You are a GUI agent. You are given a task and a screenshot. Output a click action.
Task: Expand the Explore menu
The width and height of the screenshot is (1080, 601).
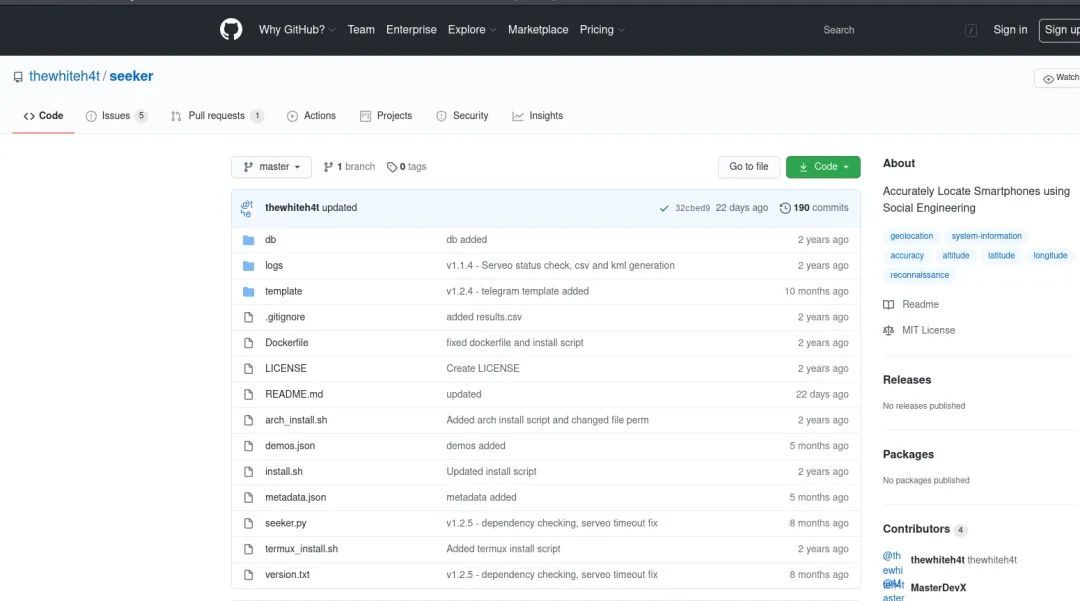[472, 30]
